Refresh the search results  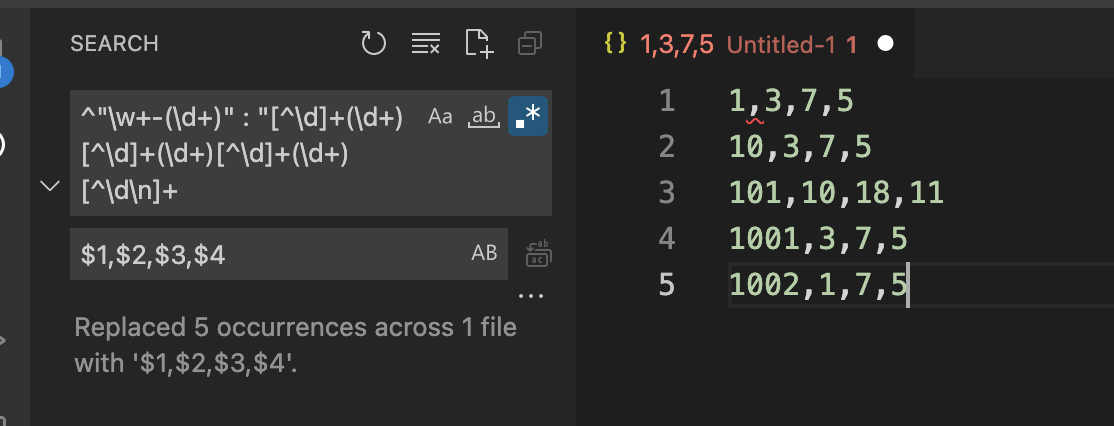pyautogui.click(x=373, y=43)
